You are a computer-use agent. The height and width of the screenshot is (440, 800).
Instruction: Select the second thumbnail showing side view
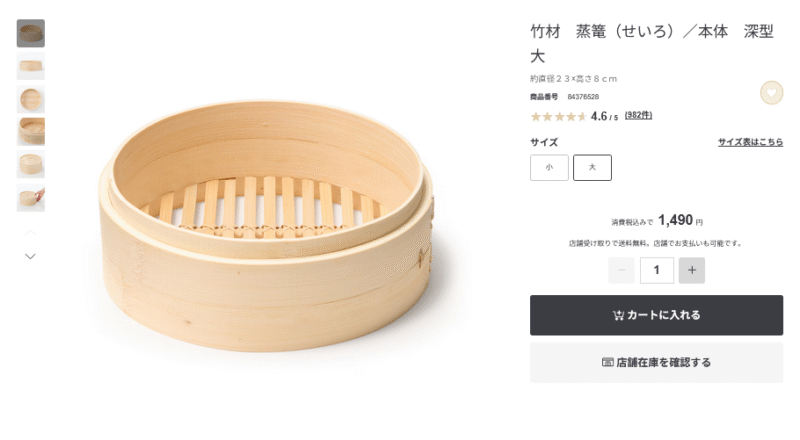click(x=31, y=66)
